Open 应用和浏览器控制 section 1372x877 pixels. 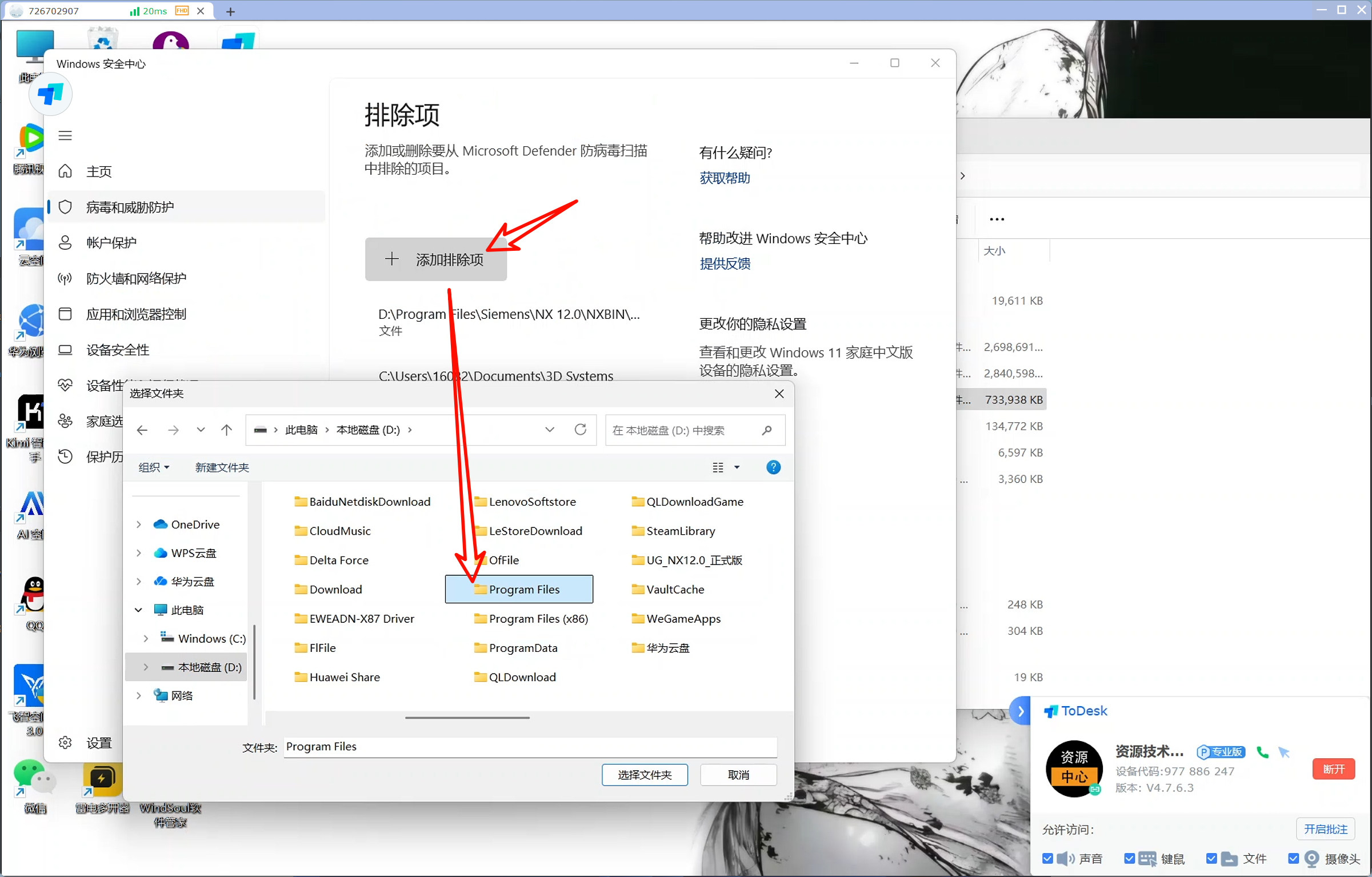[x=136, y=314]
